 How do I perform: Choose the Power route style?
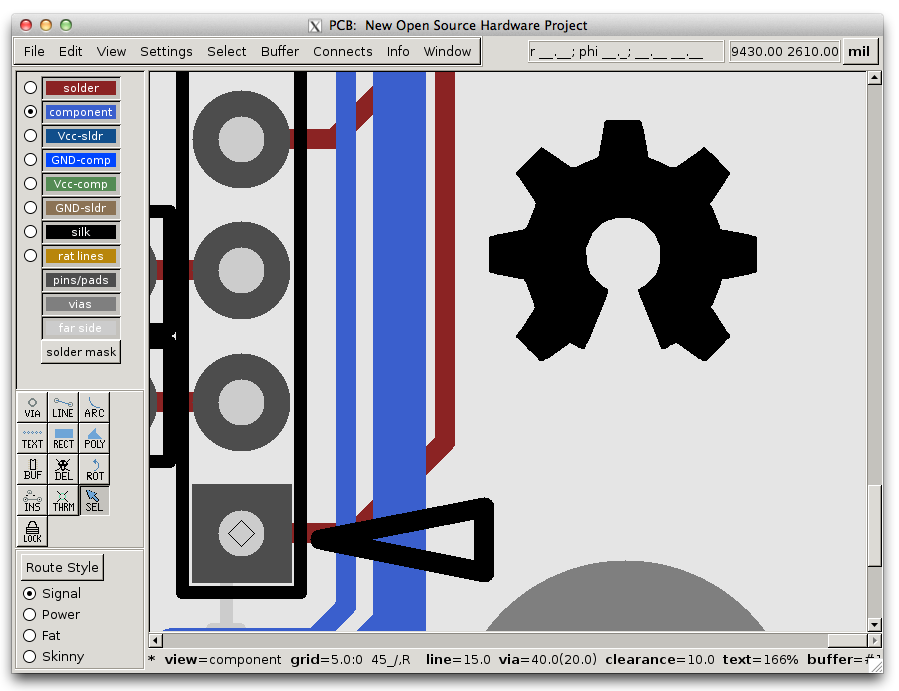(x=30, y=615)
